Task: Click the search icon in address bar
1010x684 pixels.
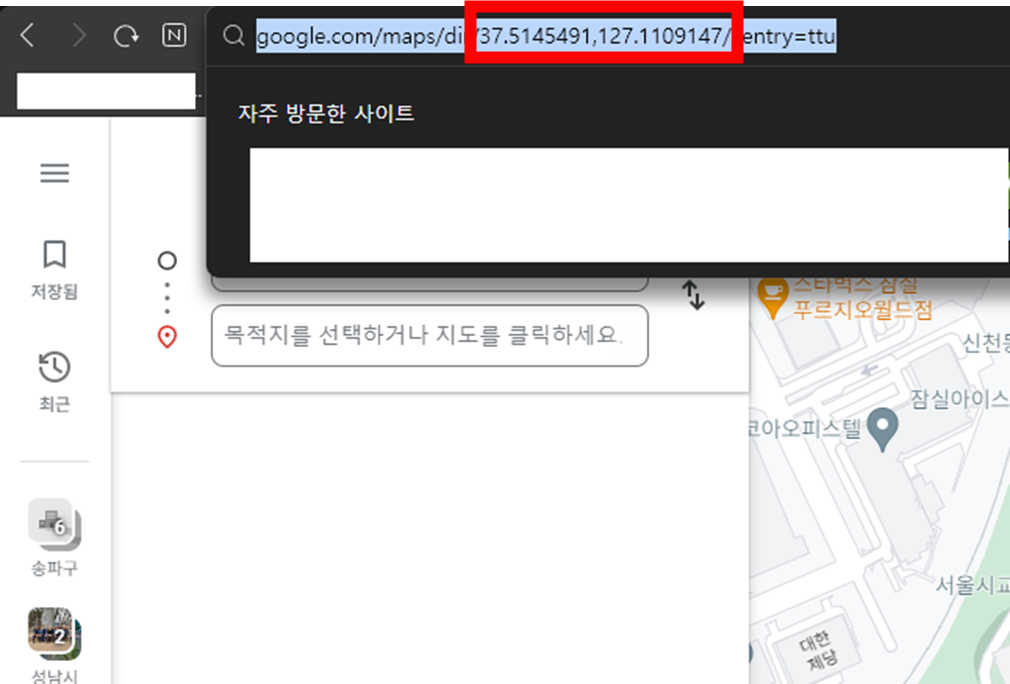Action: click(x=233, y=36)
